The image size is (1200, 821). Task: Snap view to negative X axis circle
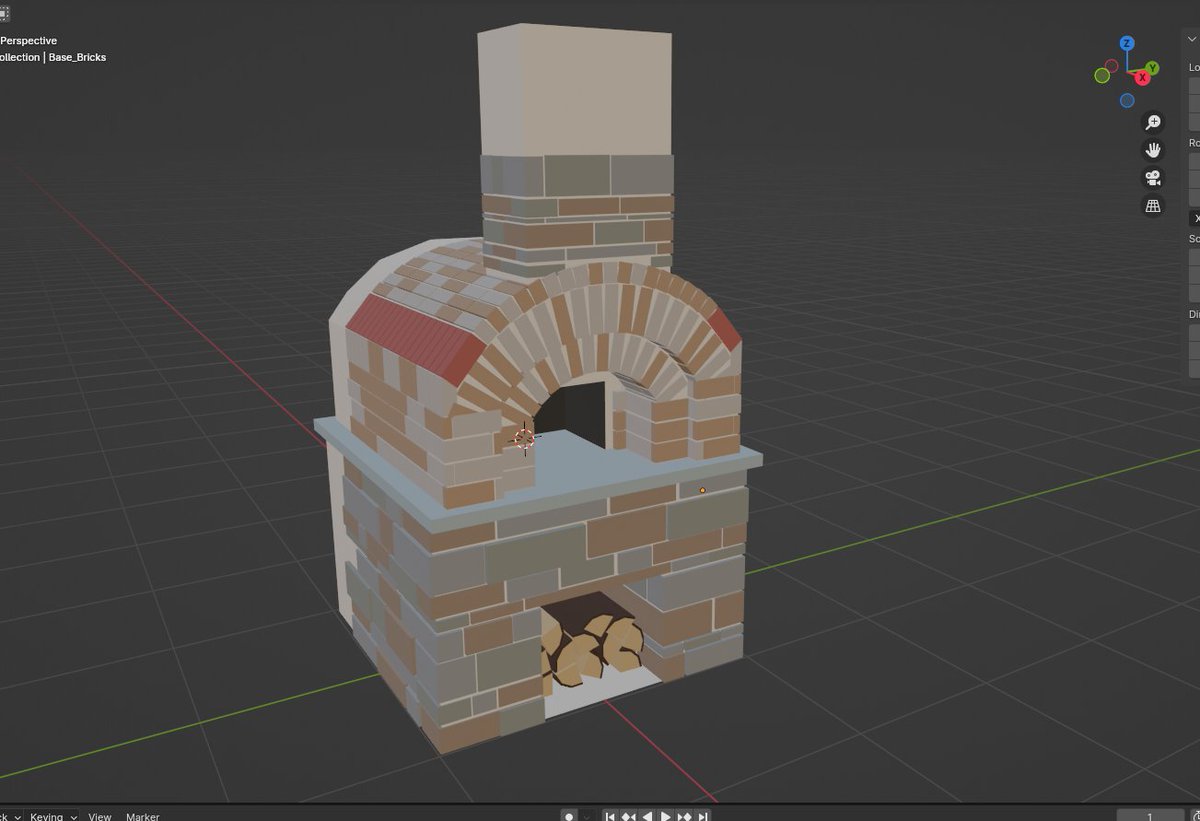(x=1111, y=65)
